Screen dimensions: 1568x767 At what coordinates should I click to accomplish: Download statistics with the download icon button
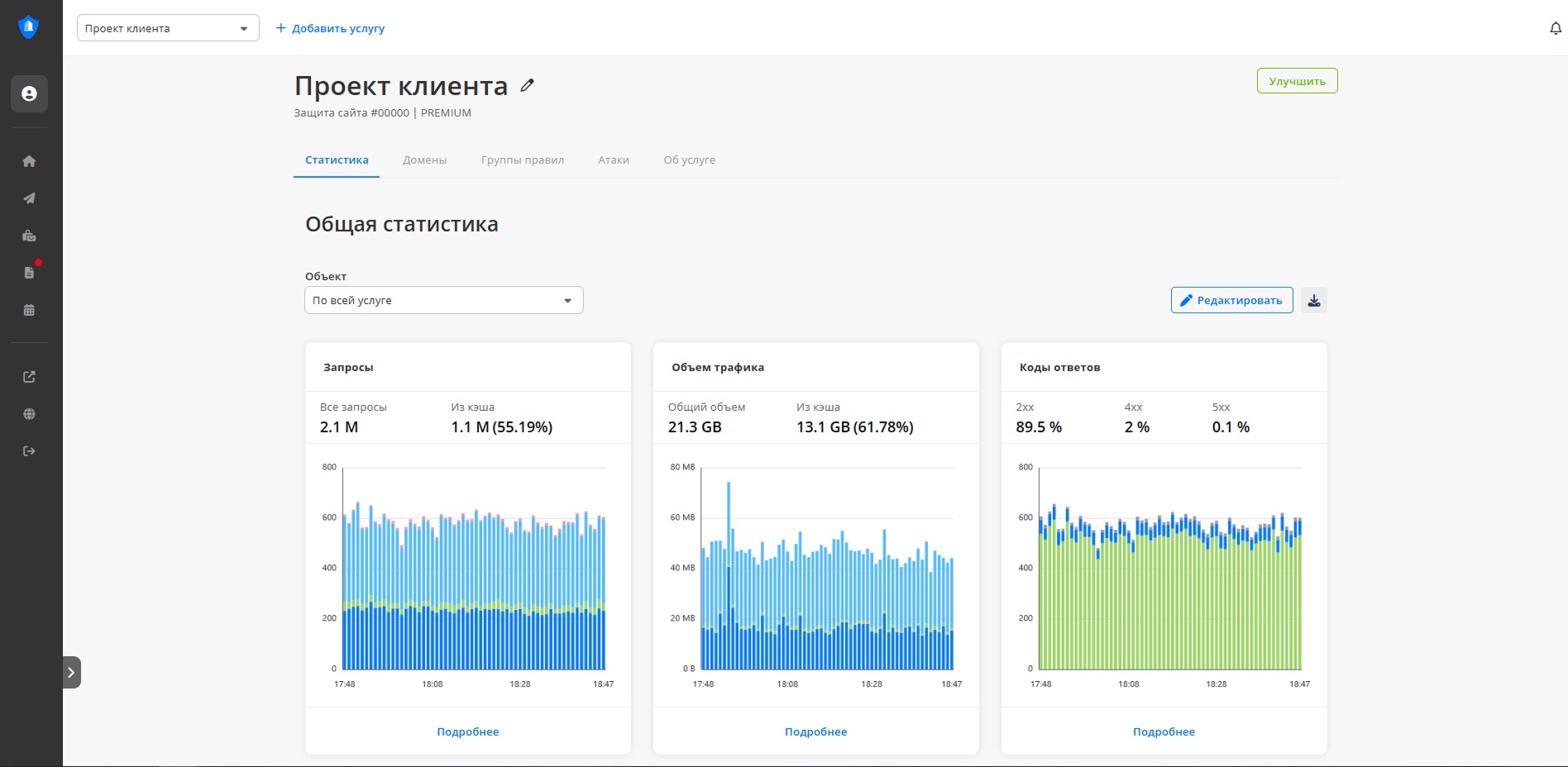1313,300
